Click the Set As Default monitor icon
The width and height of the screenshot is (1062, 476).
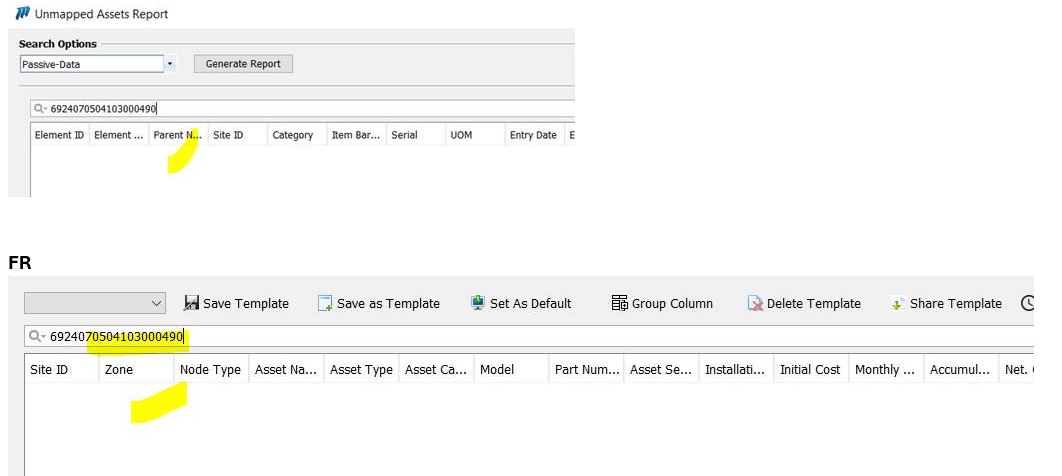click(x=478, y=303)
